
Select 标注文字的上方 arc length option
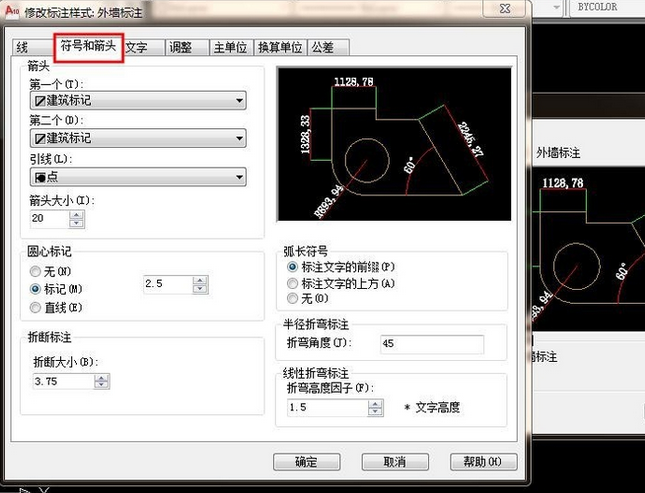[x=292, y=283]
